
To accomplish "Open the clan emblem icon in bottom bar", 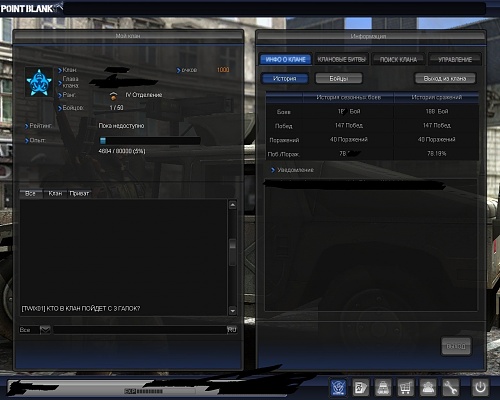I will click(338, 387).
